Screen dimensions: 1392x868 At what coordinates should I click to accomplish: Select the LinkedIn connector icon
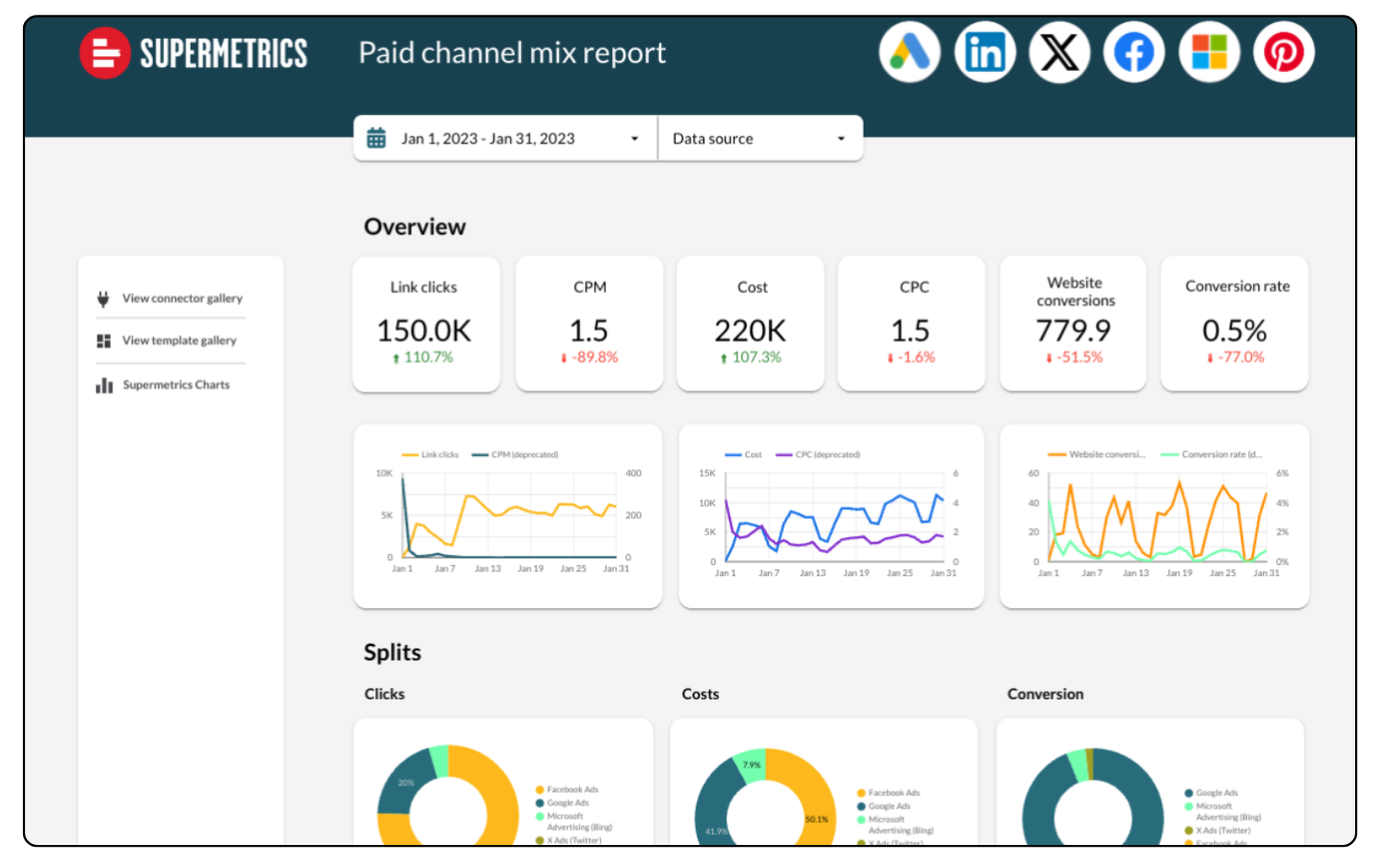[x=985, y=53]
